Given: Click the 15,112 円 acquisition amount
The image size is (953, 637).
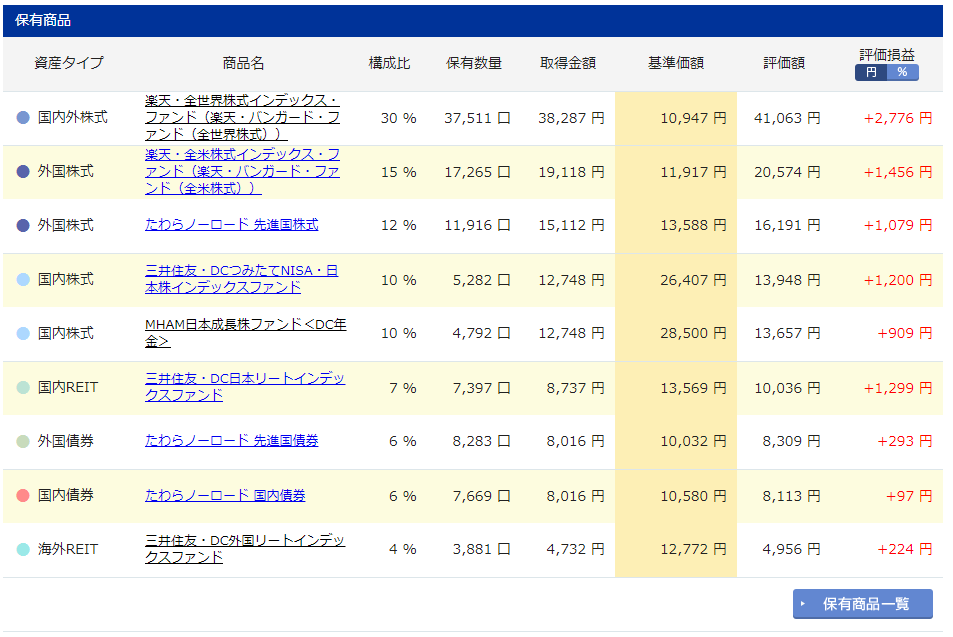Looking at the screenshot, I should (x=571, y=226).
